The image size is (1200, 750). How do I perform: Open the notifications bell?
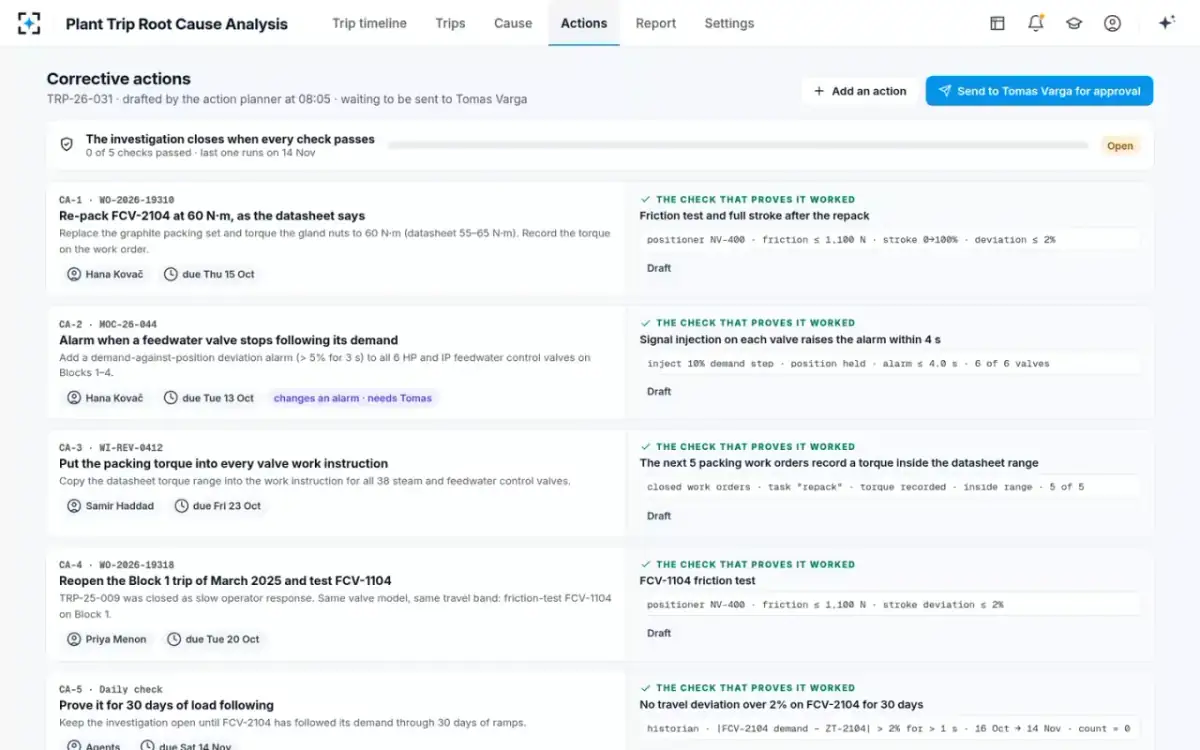(1036, 23)
